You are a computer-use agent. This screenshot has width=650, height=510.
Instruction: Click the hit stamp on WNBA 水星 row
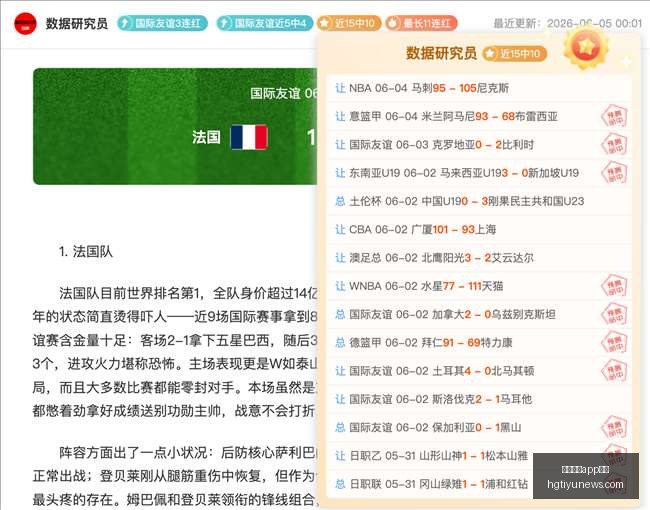614,287
